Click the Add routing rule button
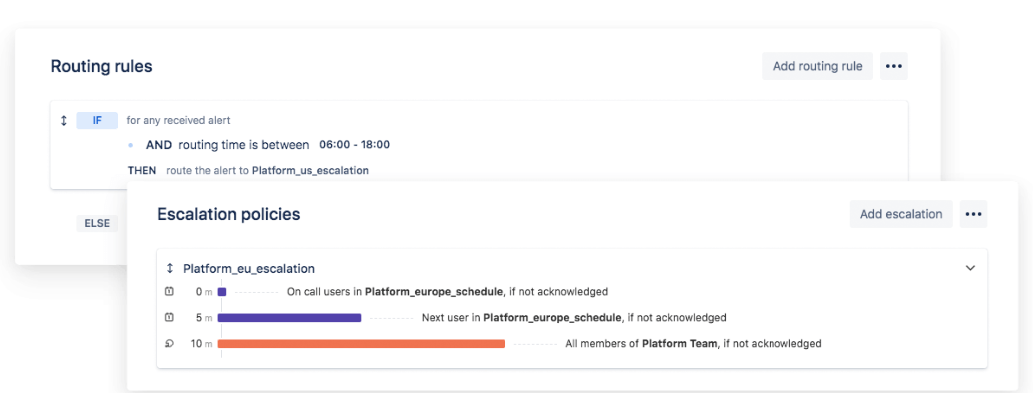This screenshot has width=1033, height=393. click(x=817, y=66)
